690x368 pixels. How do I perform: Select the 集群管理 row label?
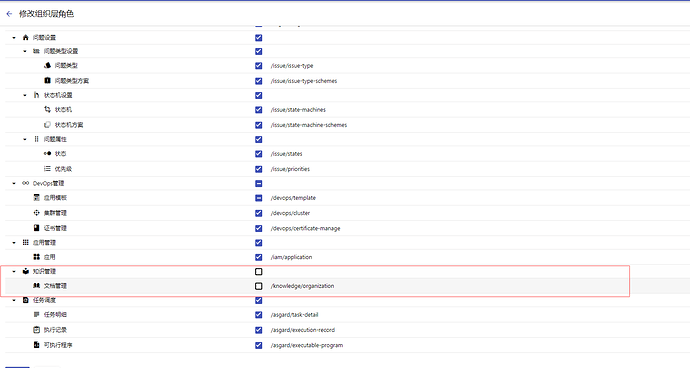[55, 213]
